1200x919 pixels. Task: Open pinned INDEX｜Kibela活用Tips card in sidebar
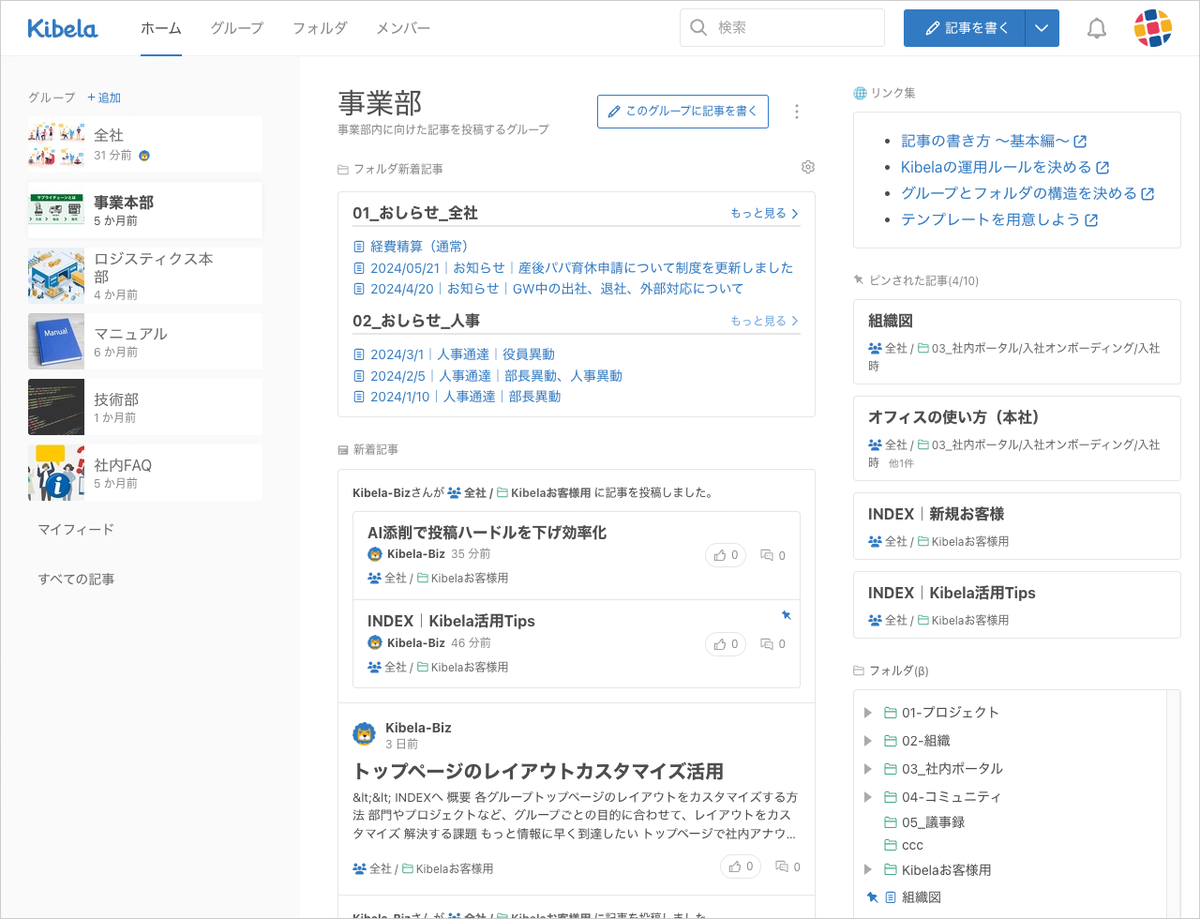click(1017, 605)
